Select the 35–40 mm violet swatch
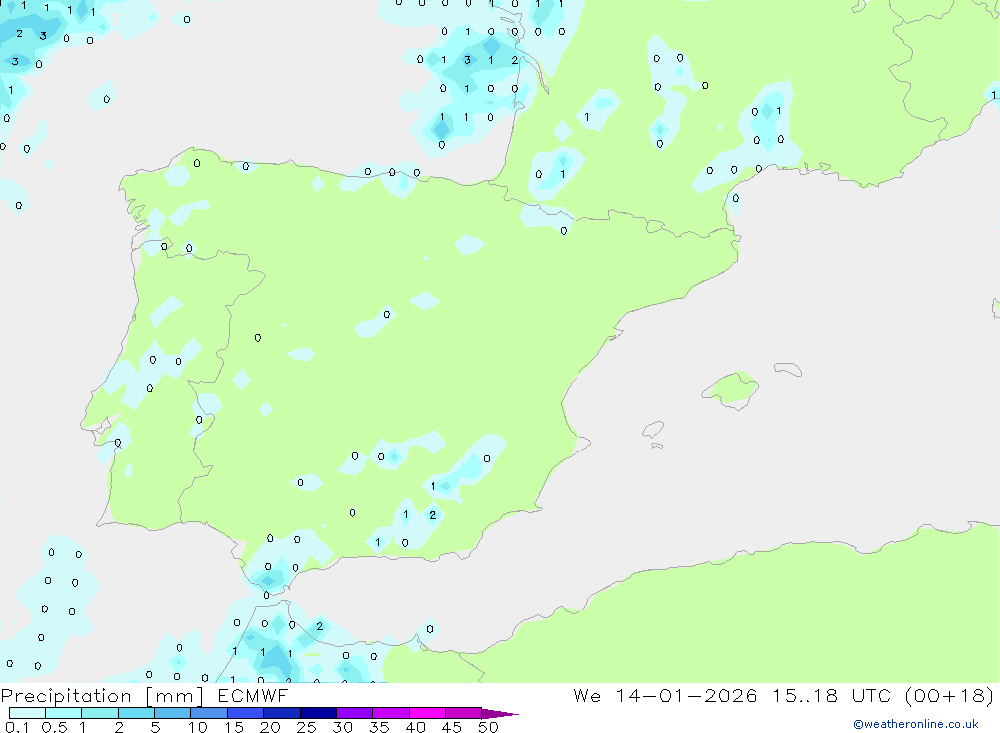This screenshot has height=733, width=1000. (391, 713)
